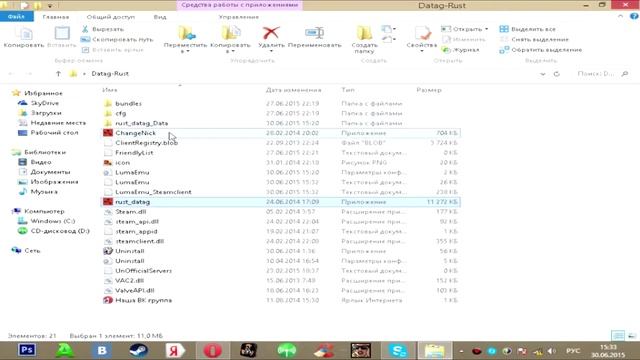Switch to Общий доступ ribbon tab
640x360 pixels.
pyautogui.click(x=111, y=17)
